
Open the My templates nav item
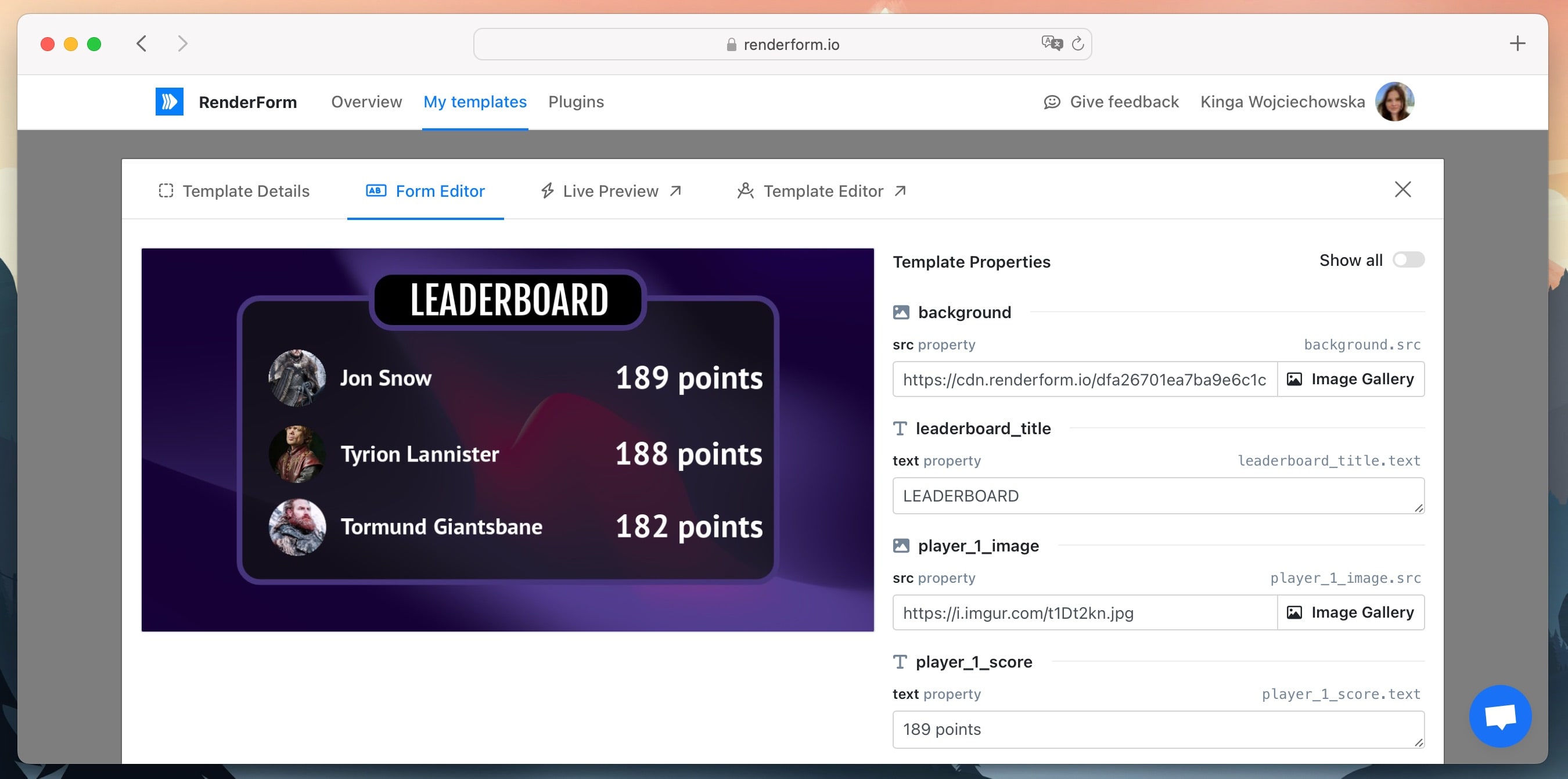point(475,102)
